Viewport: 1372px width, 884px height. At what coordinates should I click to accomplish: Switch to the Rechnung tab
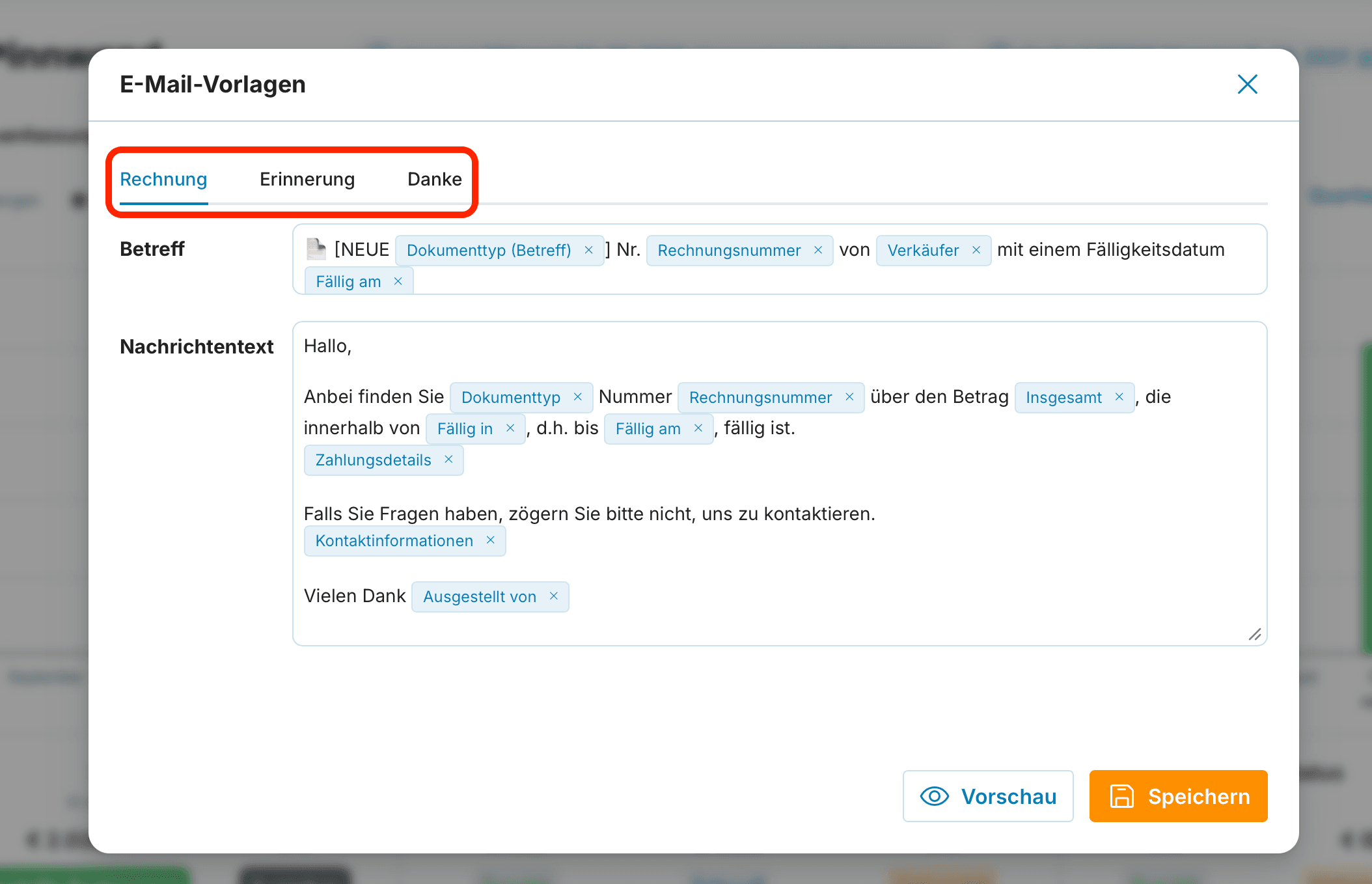[163, 179]
